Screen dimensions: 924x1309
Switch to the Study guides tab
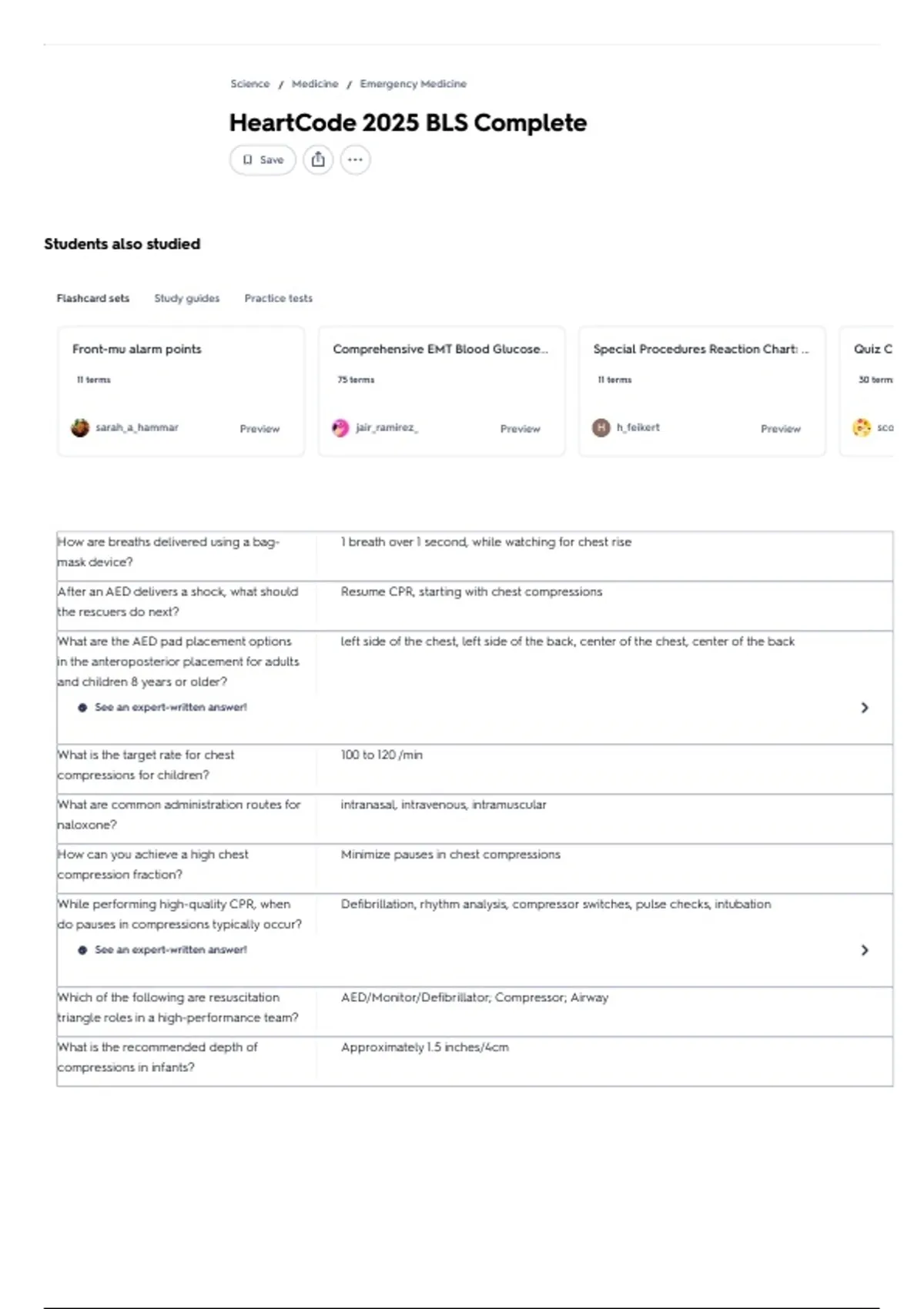click(x=187, y=298)
